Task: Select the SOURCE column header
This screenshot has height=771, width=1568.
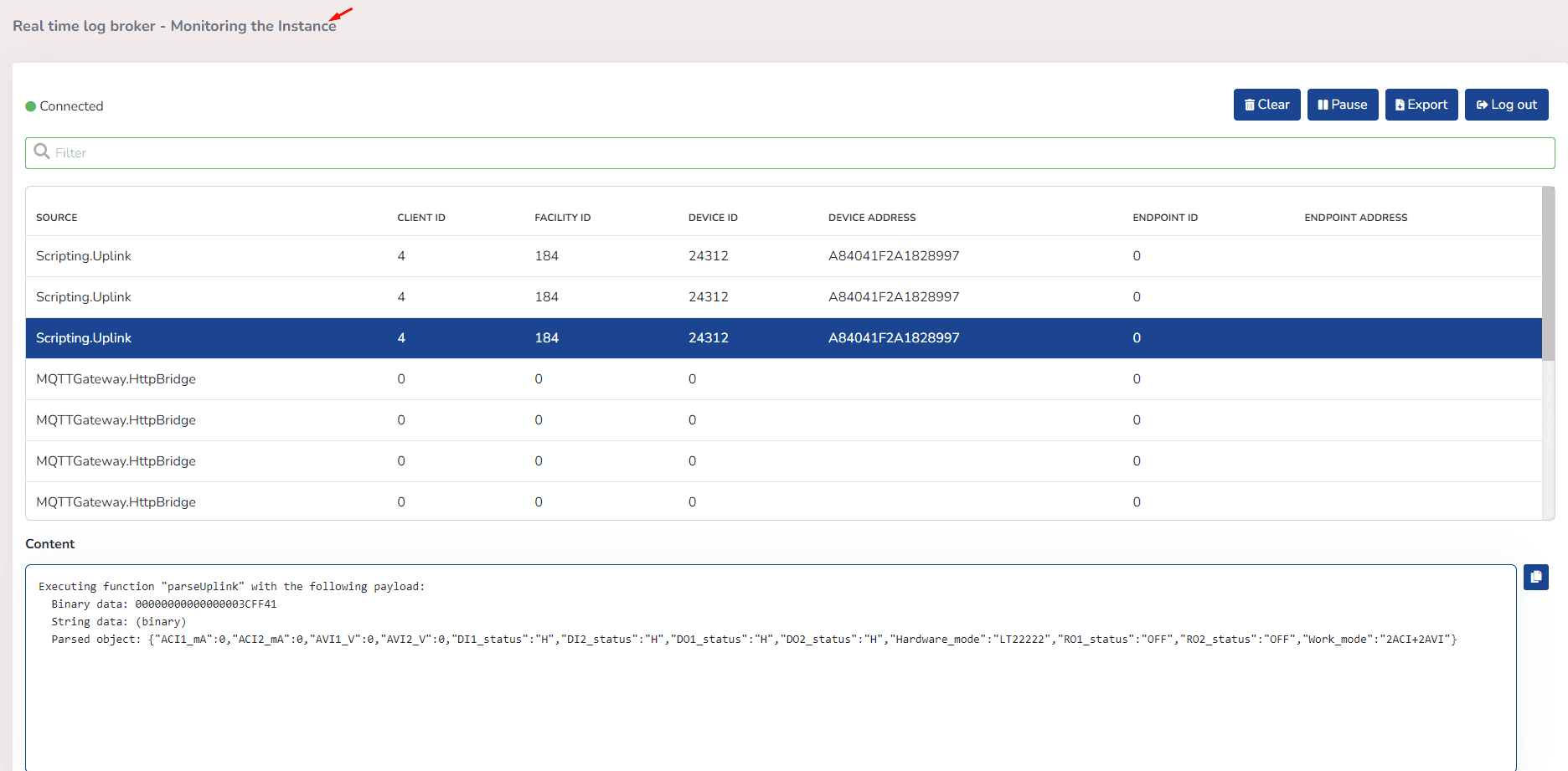Action: pos(57,218)
